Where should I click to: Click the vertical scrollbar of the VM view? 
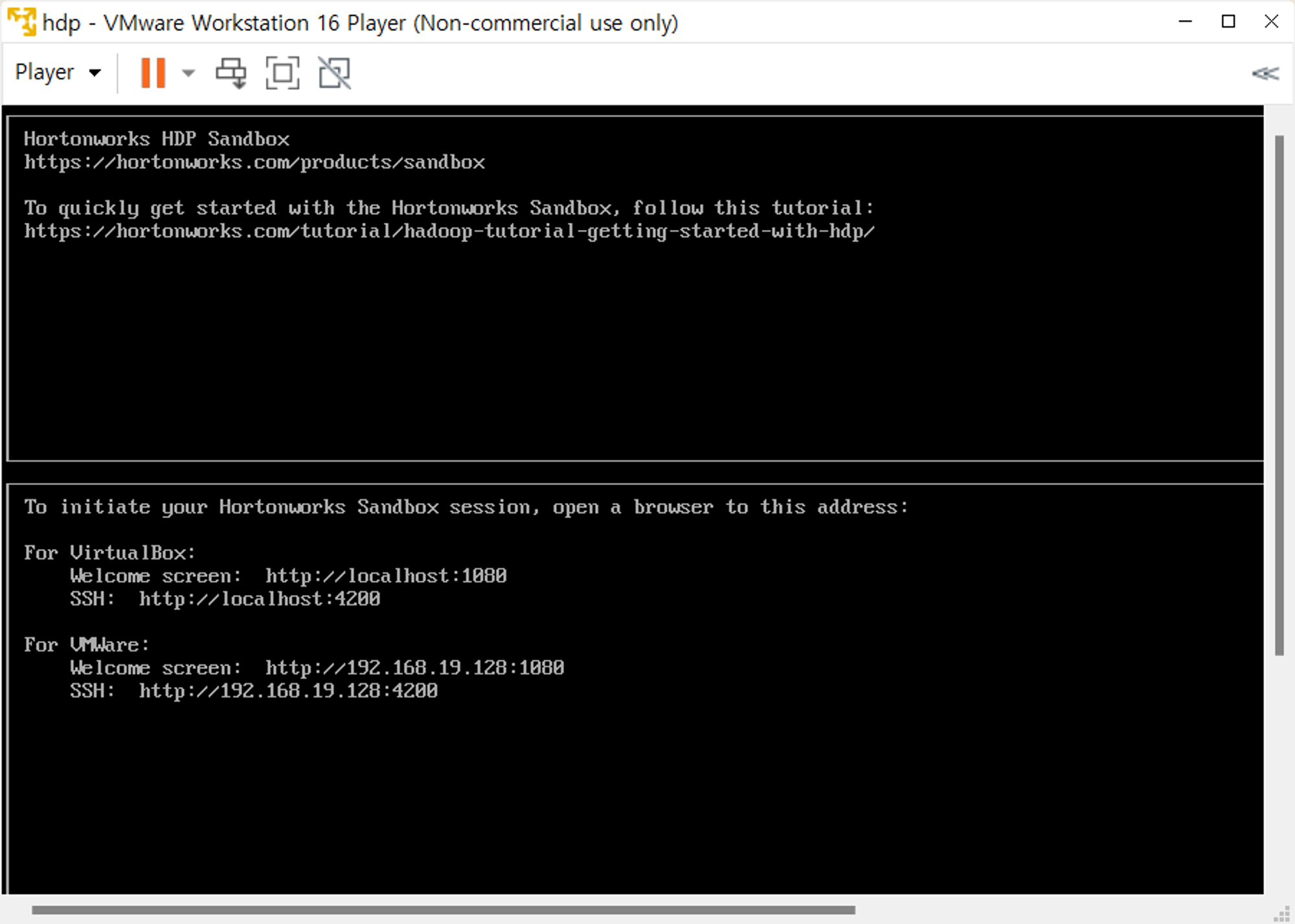tap(1279, 395)
